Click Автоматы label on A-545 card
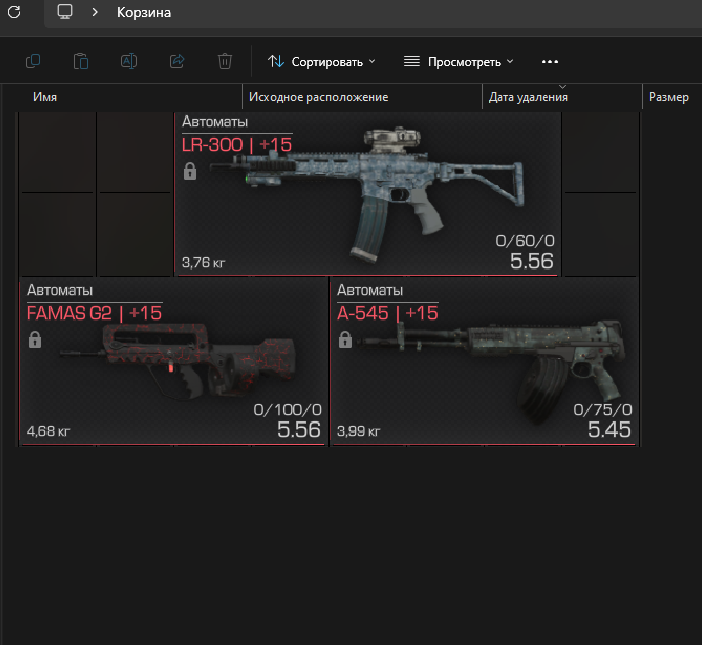The width and height of the screenshot is (702, 645). click(x=370, y=290)
